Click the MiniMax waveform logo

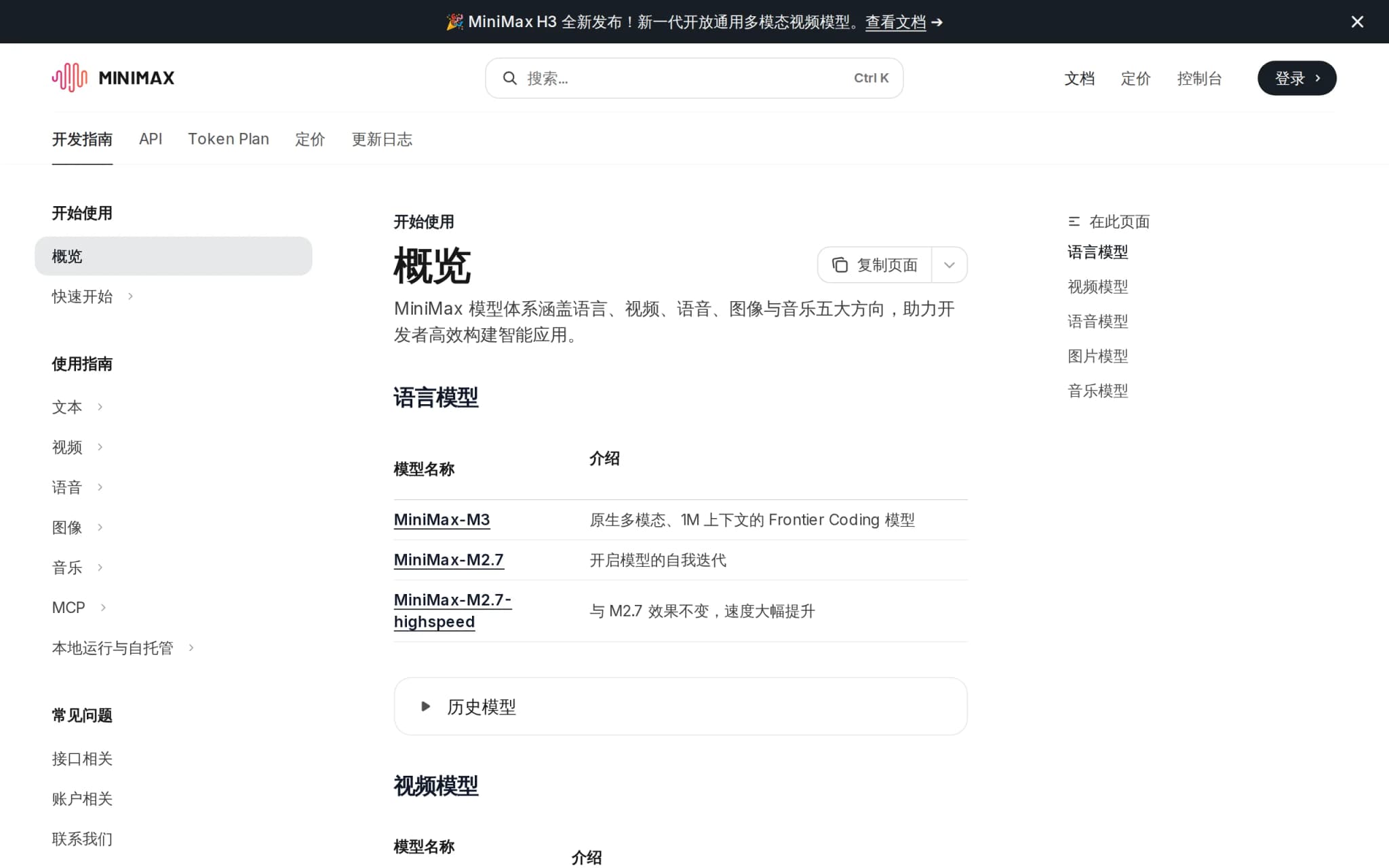[70, 77]
